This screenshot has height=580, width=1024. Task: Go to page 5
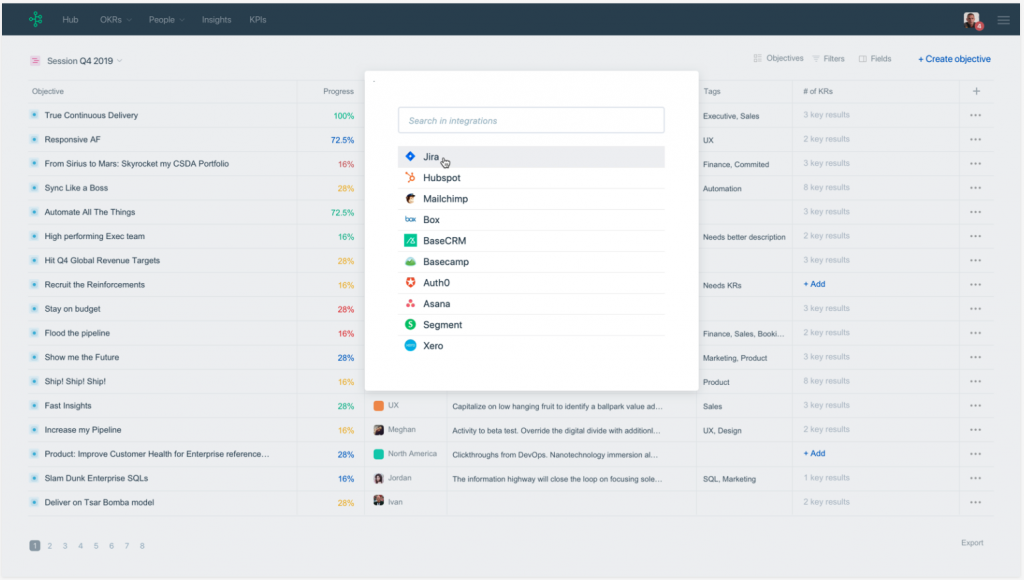[96, 545]
